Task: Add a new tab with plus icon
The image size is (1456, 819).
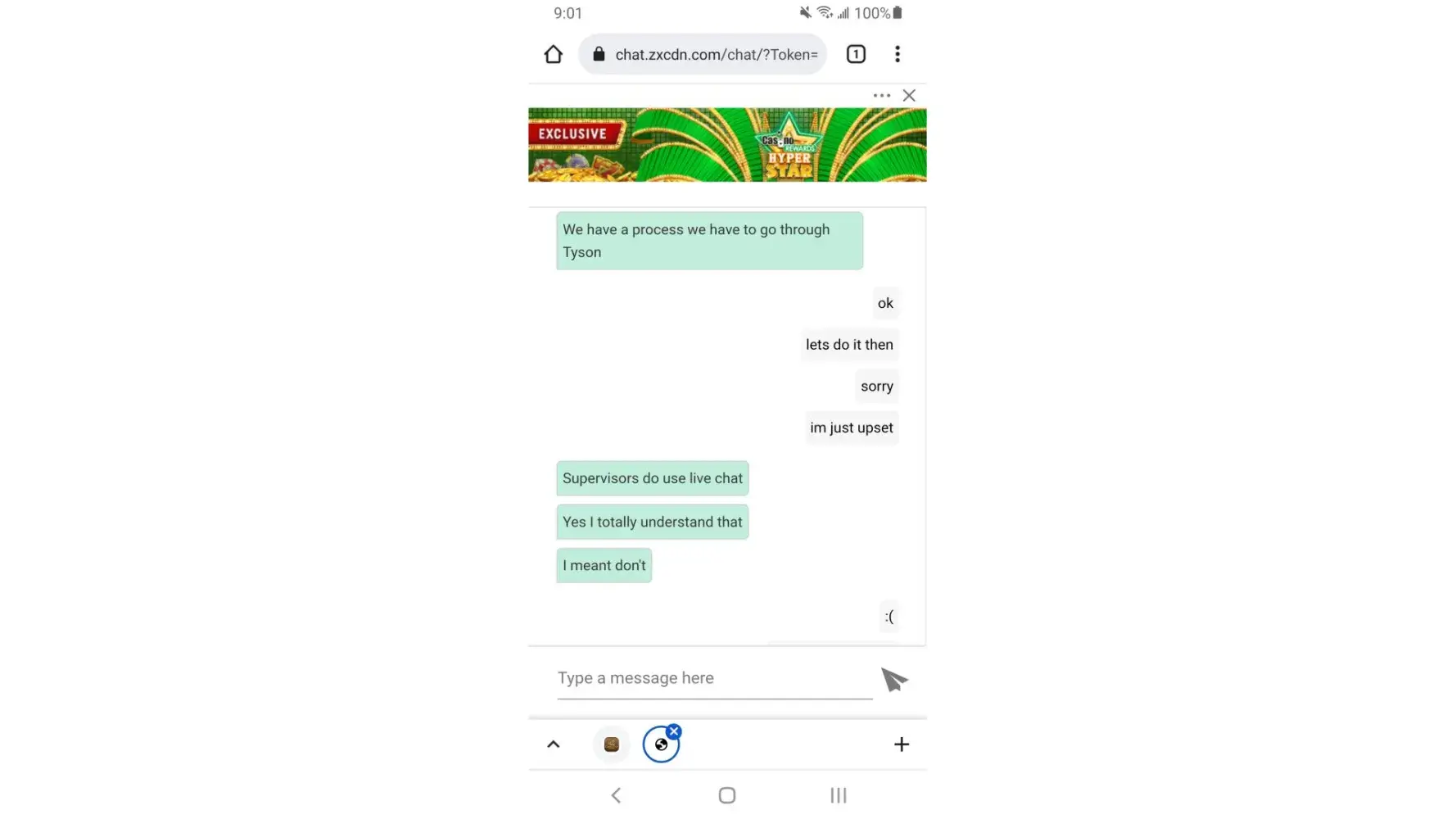Action: 902,744
